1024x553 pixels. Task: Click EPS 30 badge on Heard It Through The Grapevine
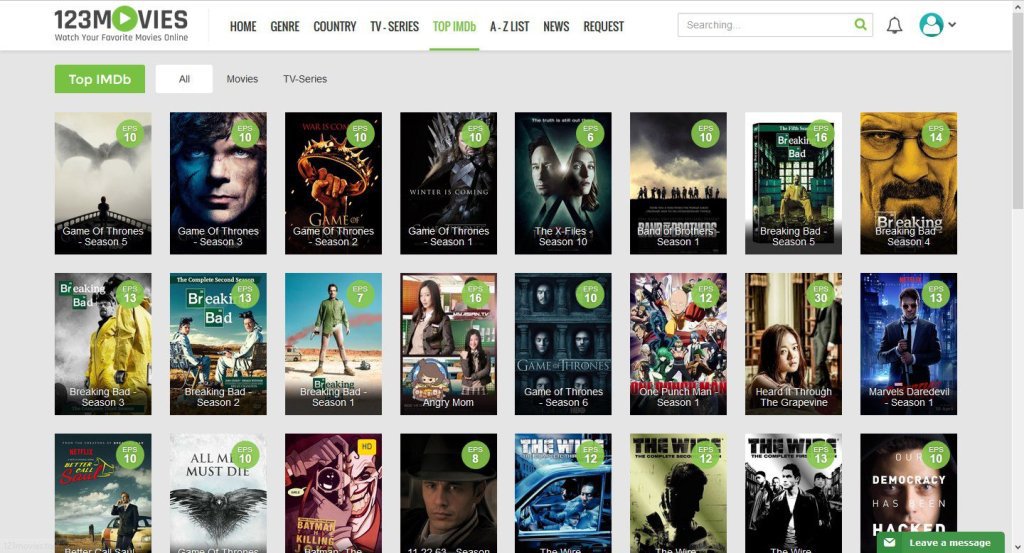820,294
